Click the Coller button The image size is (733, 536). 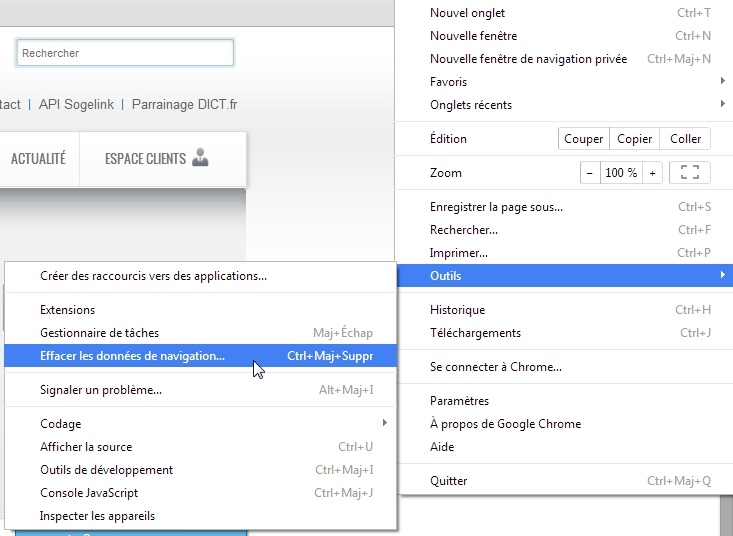point(685,139)
